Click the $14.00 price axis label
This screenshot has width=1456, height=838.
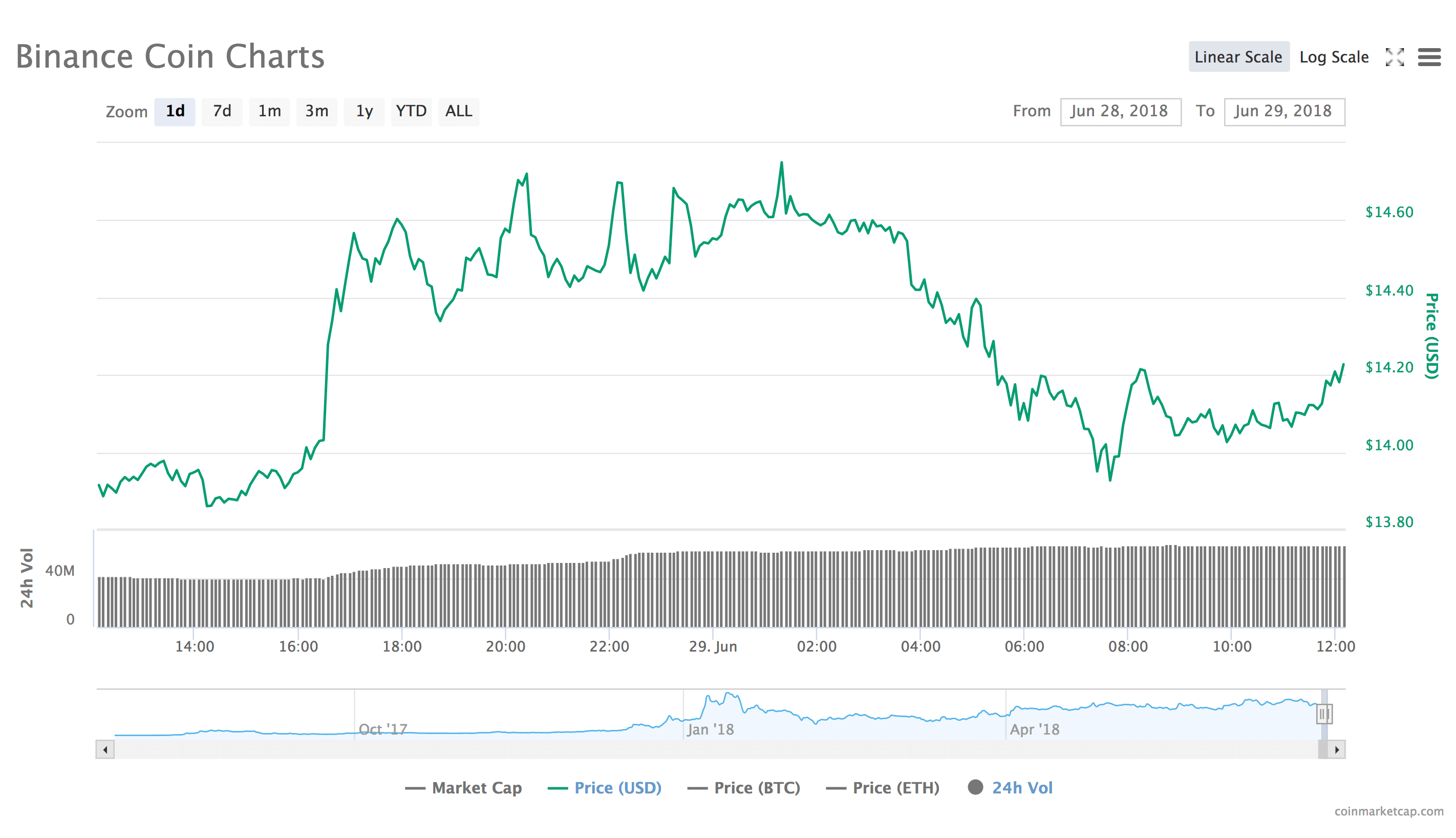click(x=1389, y=445)
